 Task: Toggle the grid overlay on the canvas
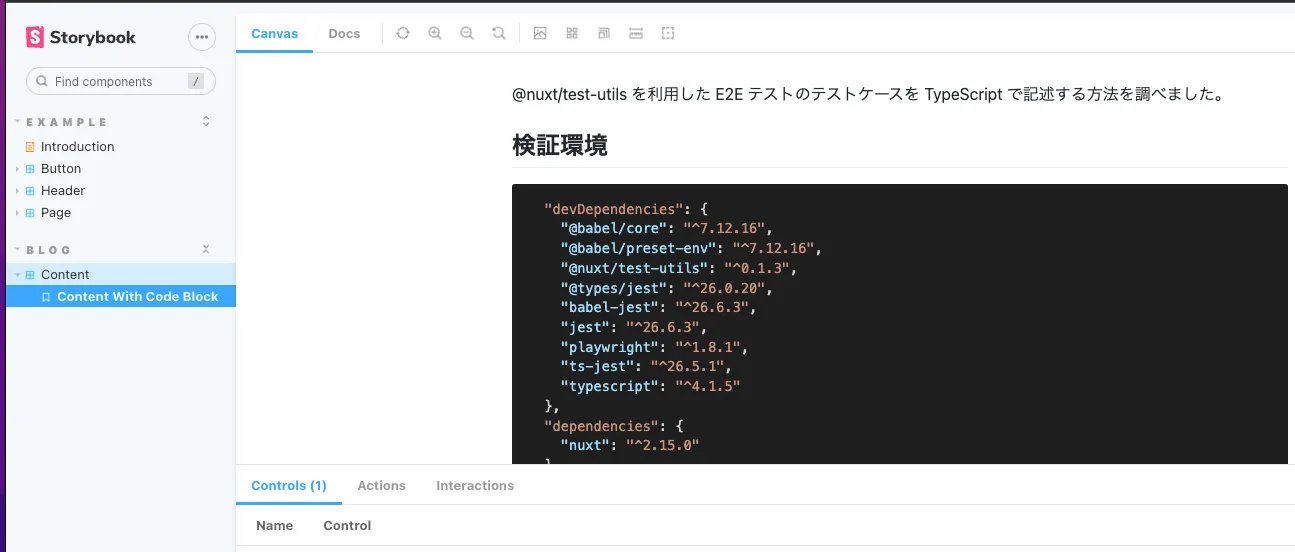572,33
